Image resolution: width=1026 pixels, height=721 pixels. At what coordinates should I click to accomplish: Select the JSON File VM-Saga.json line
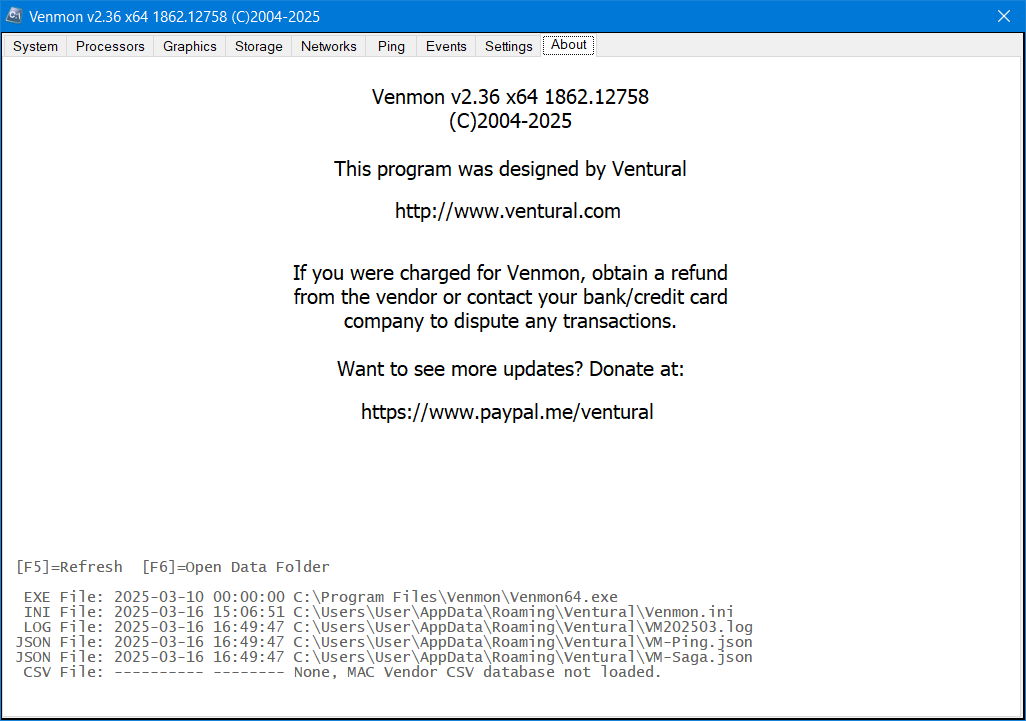[x=384, y=657]
